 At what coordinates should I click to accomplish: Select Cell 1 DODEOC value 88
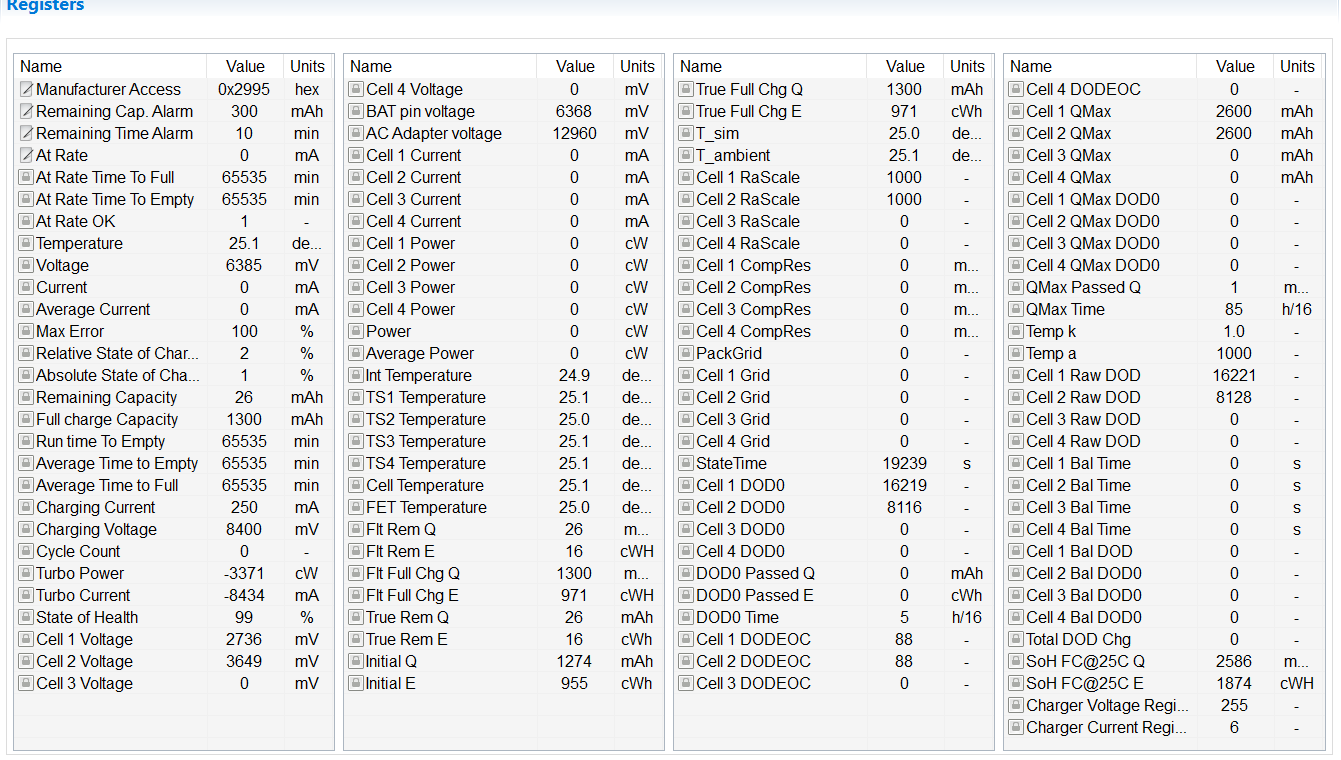904,640
